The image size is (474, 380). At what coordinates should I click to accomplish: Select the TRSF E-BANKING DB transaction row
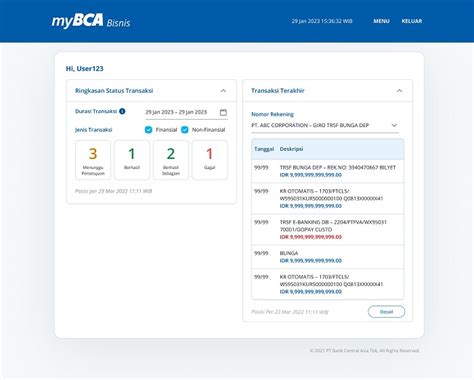point(328,230)
